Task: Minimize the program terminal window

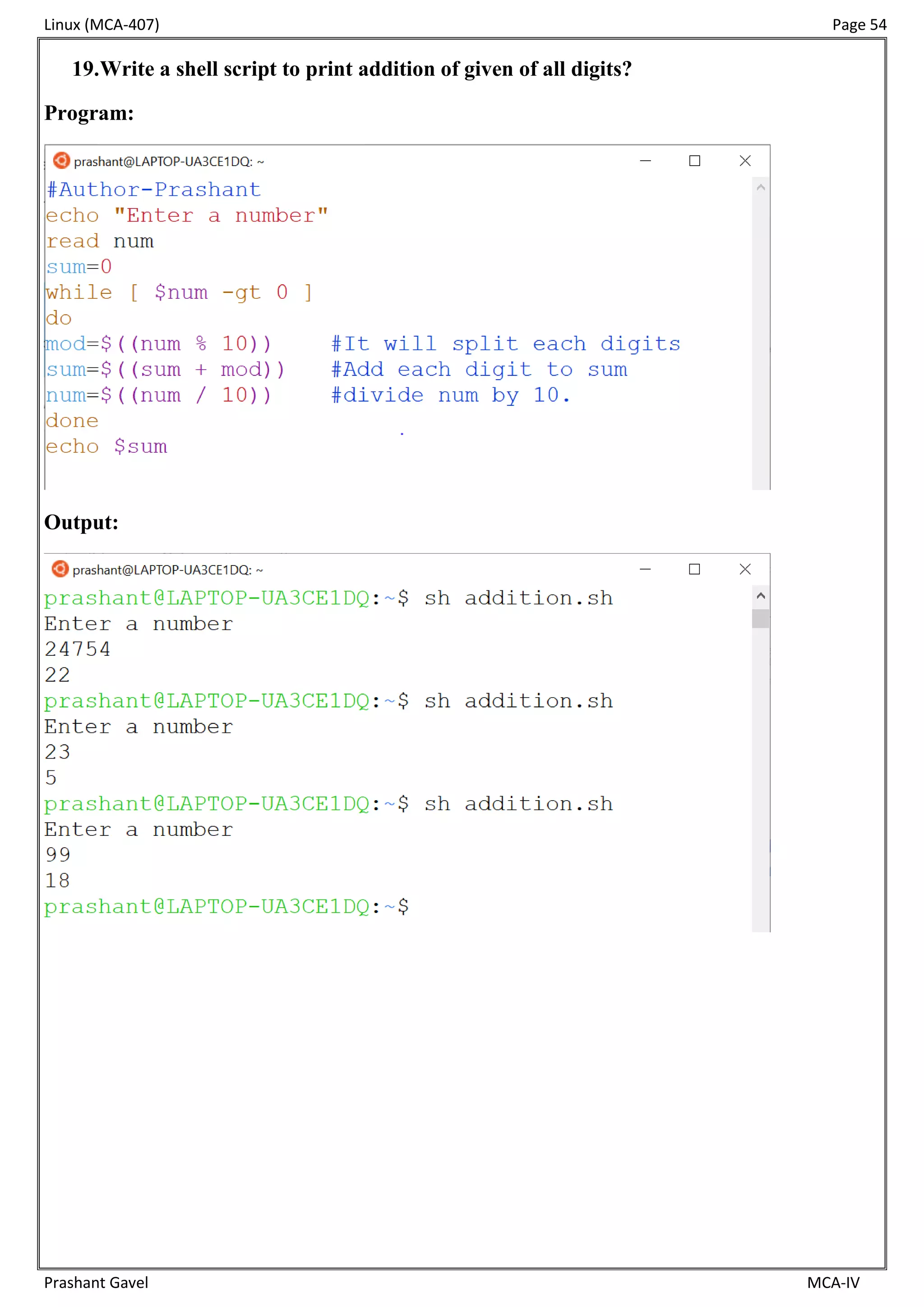Action: [645, 161]
